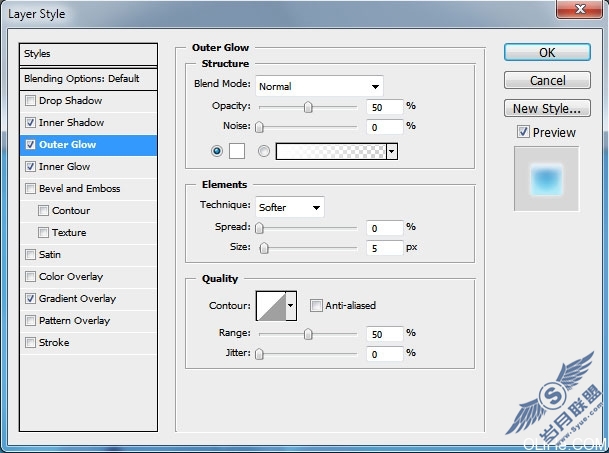
Task: Tick the Satin checkbox
Action: click(30, 254)
